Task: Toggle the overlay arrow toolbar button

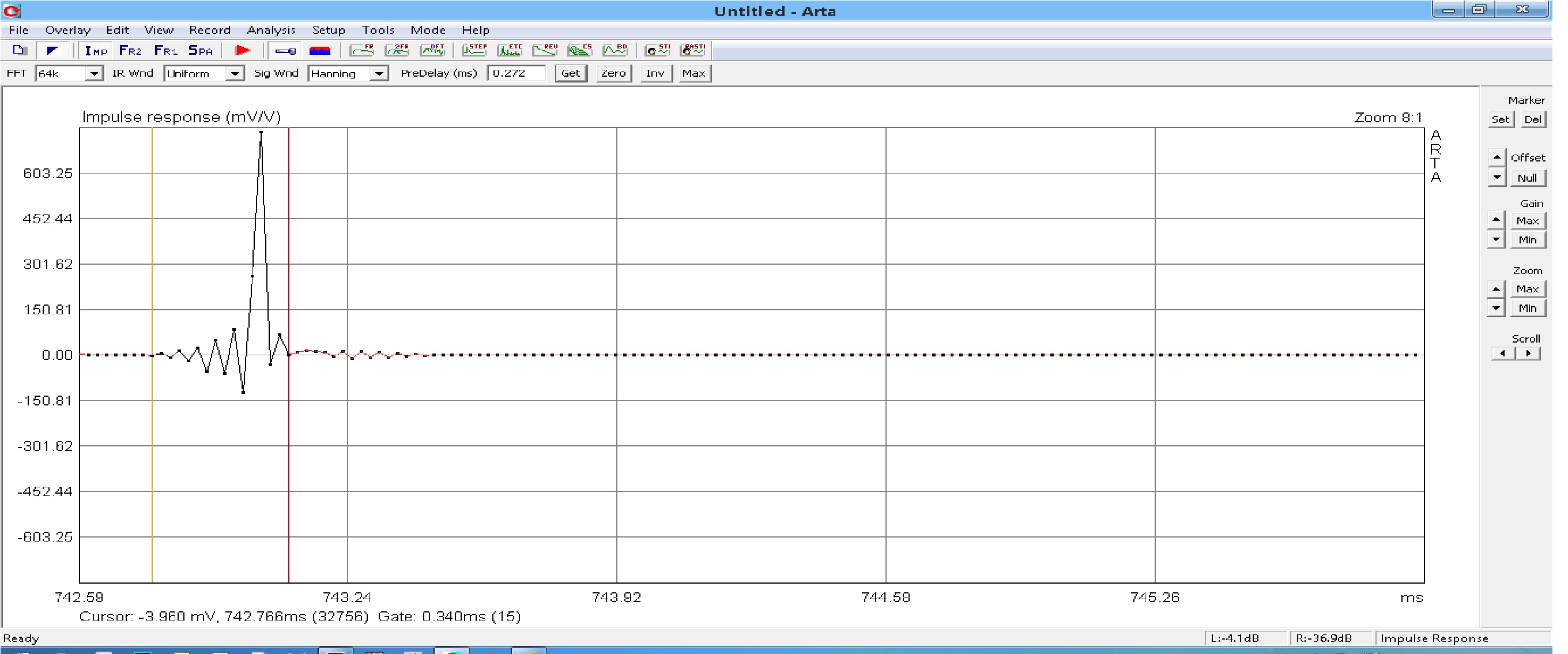Action: [x=52, y=51]
